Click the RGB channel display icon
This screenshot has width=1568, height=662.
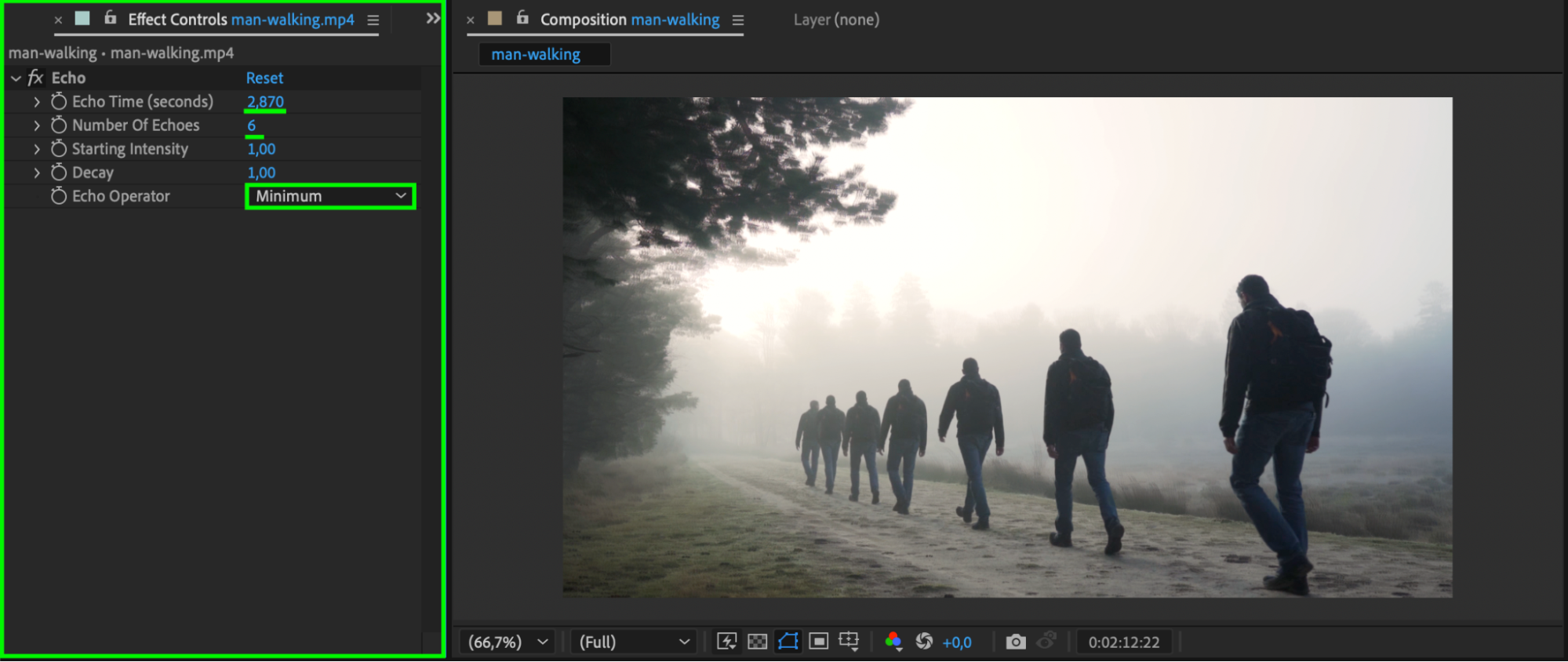[893, 642]
